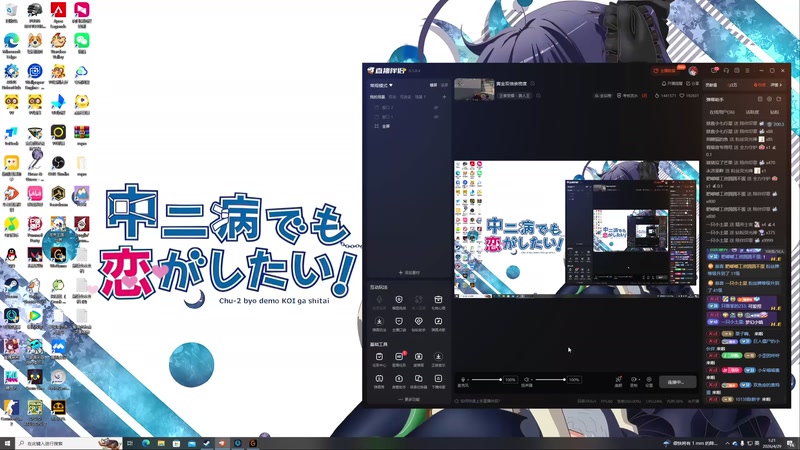Select the WeChat desktop icon

click(x=82, y=43)
